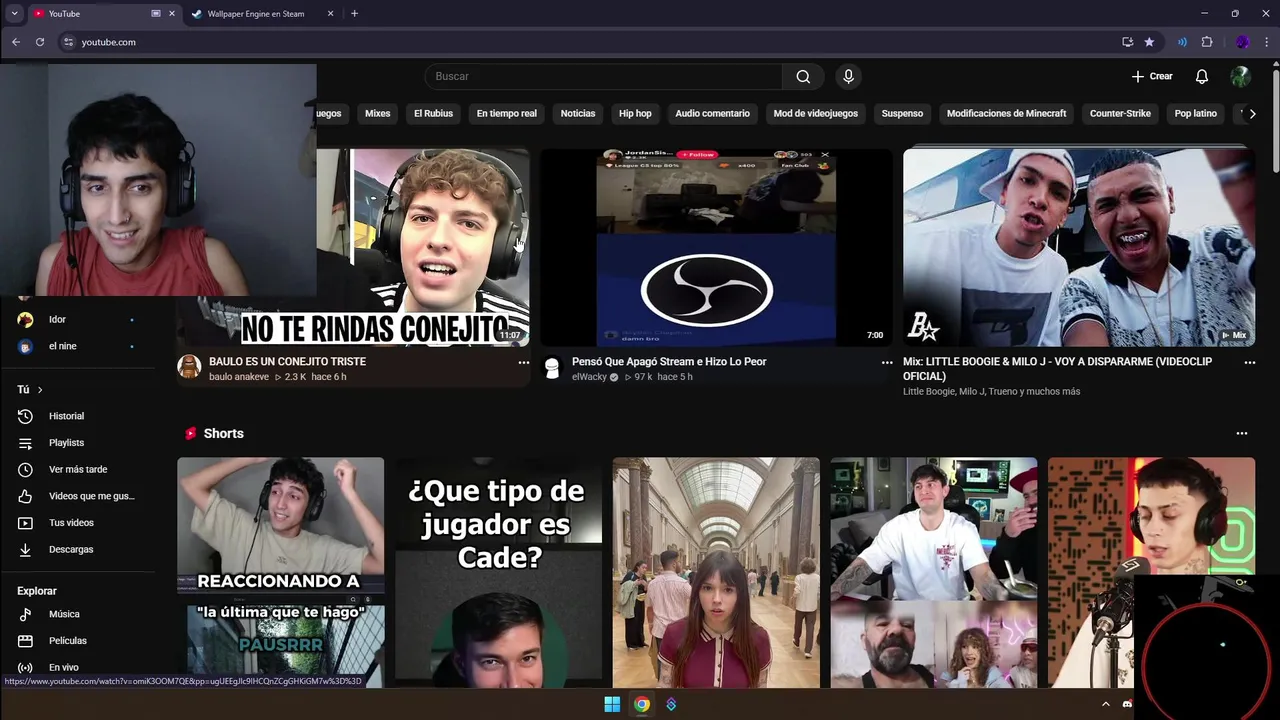
Task: Switch to Wallpaper Engine en Steam tab
Action: (256, 14)
